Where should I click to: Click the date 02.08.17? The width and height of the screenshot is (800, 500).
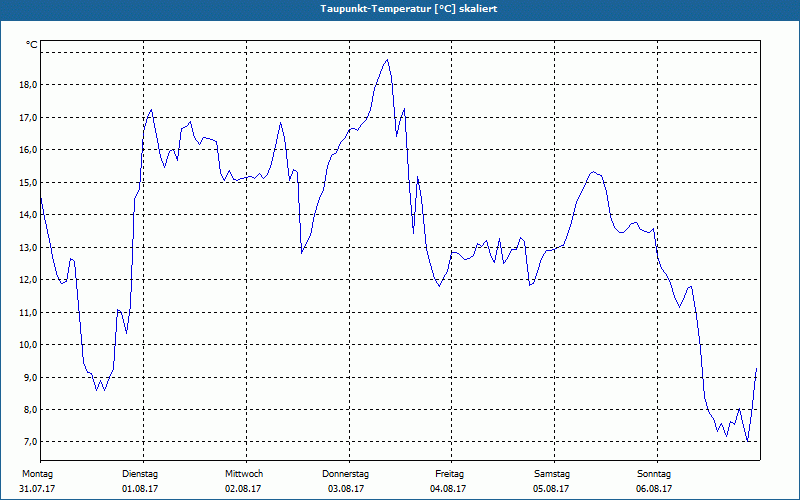(x=243, y=489)
